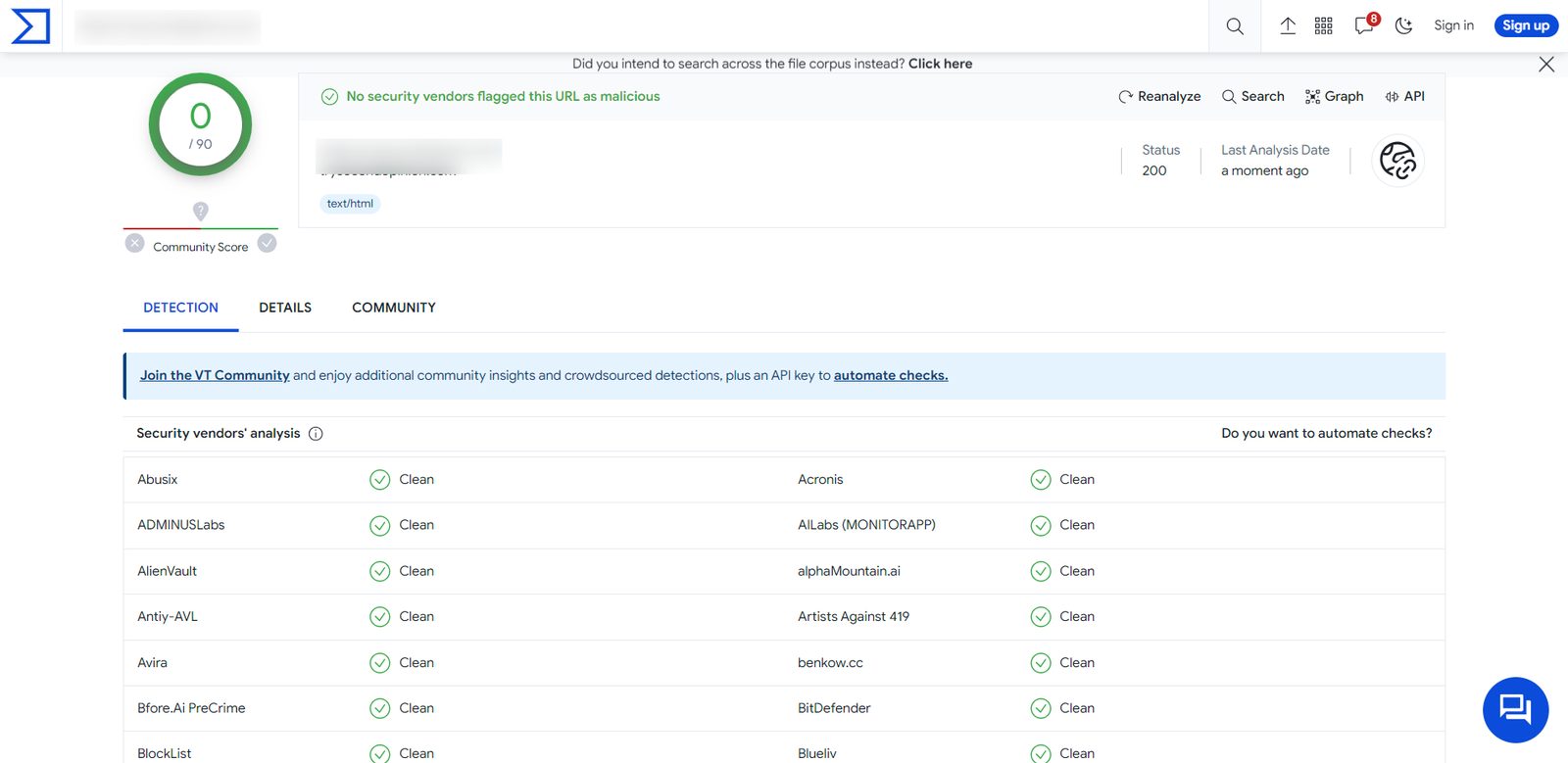Vote malicious with the X icon
The height and width of the screenshot is (763, 1568).
135,243
